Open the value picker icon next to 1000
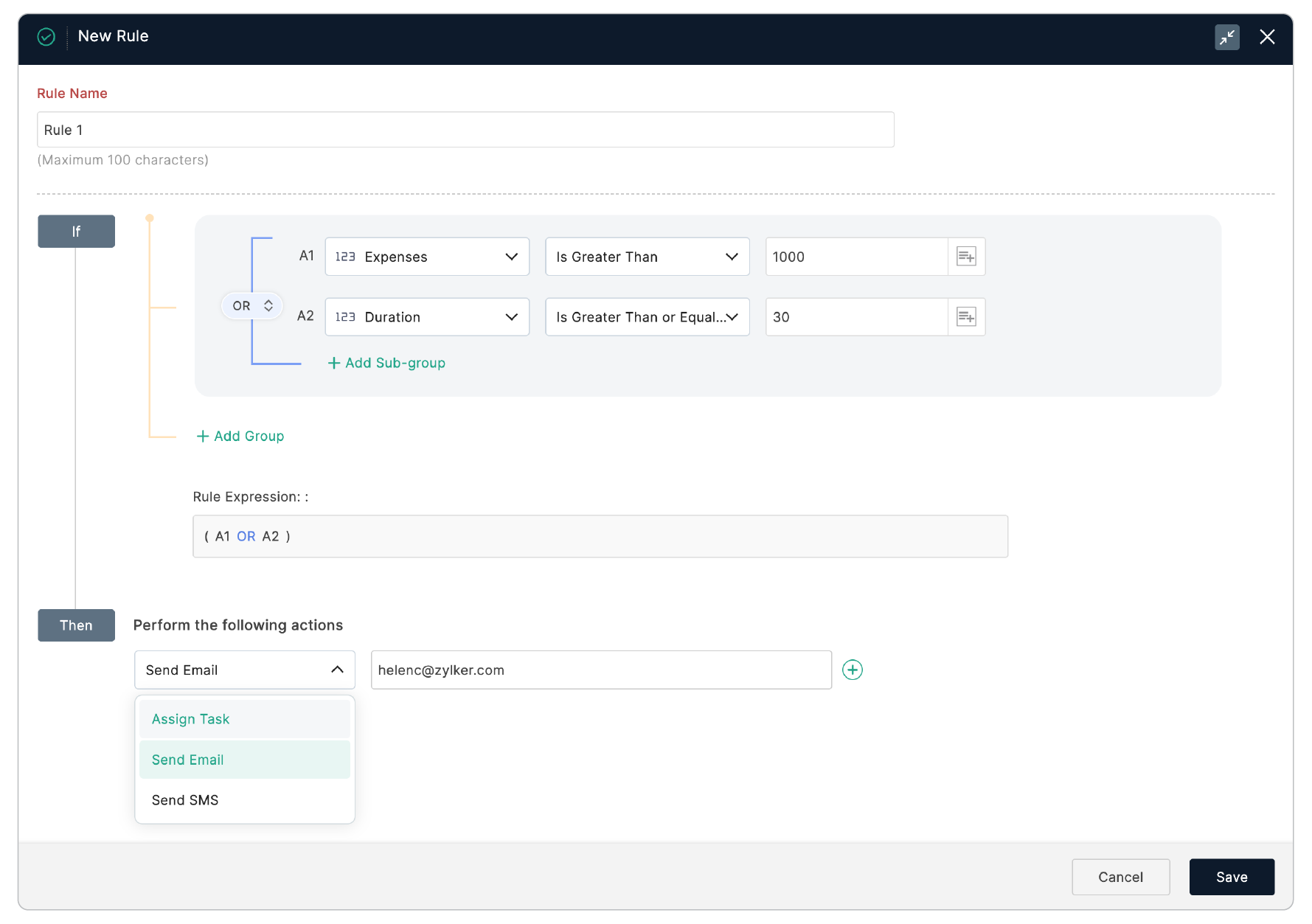 [966, 257]
